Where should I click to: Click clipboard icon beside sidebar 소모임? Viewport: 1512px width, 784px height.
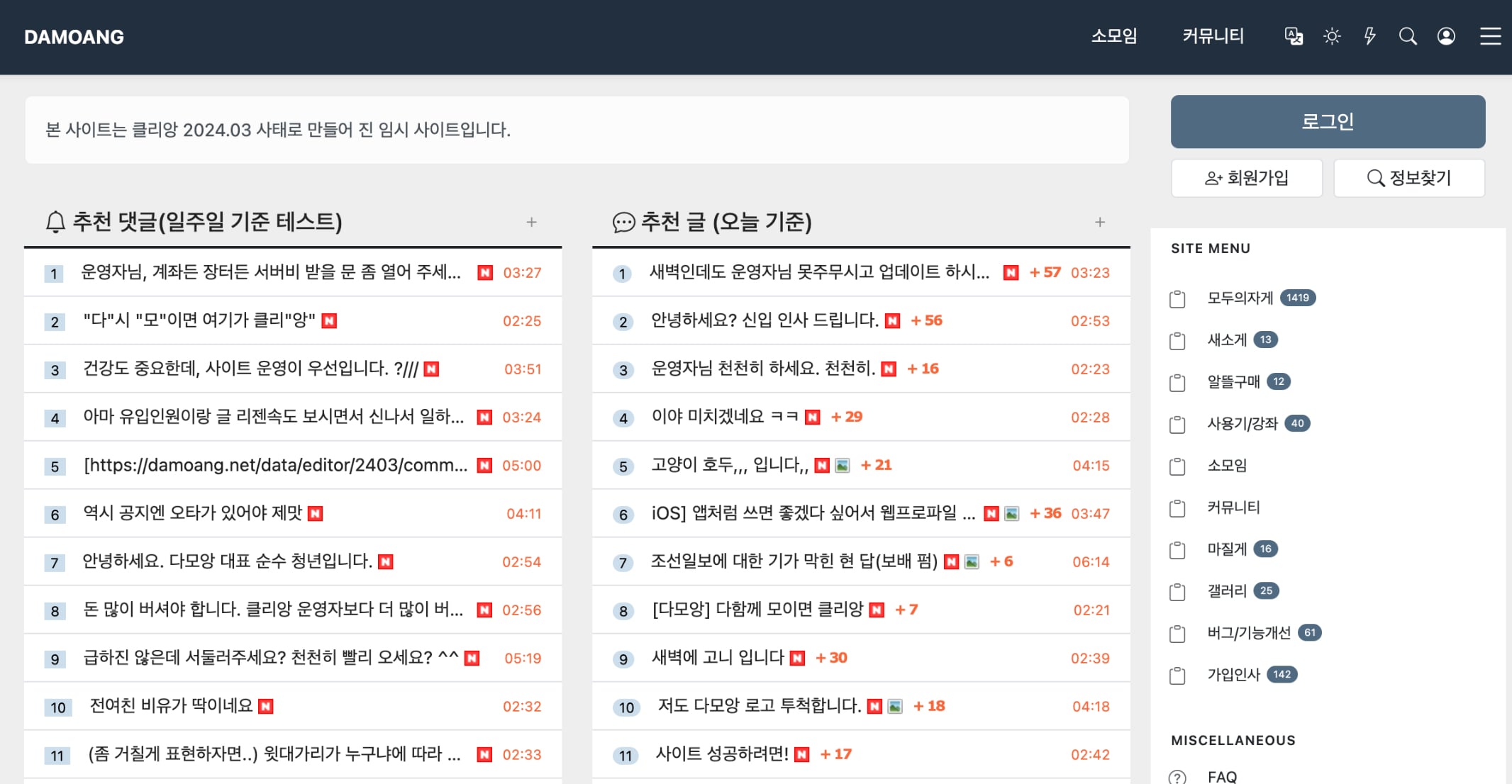1177,466
